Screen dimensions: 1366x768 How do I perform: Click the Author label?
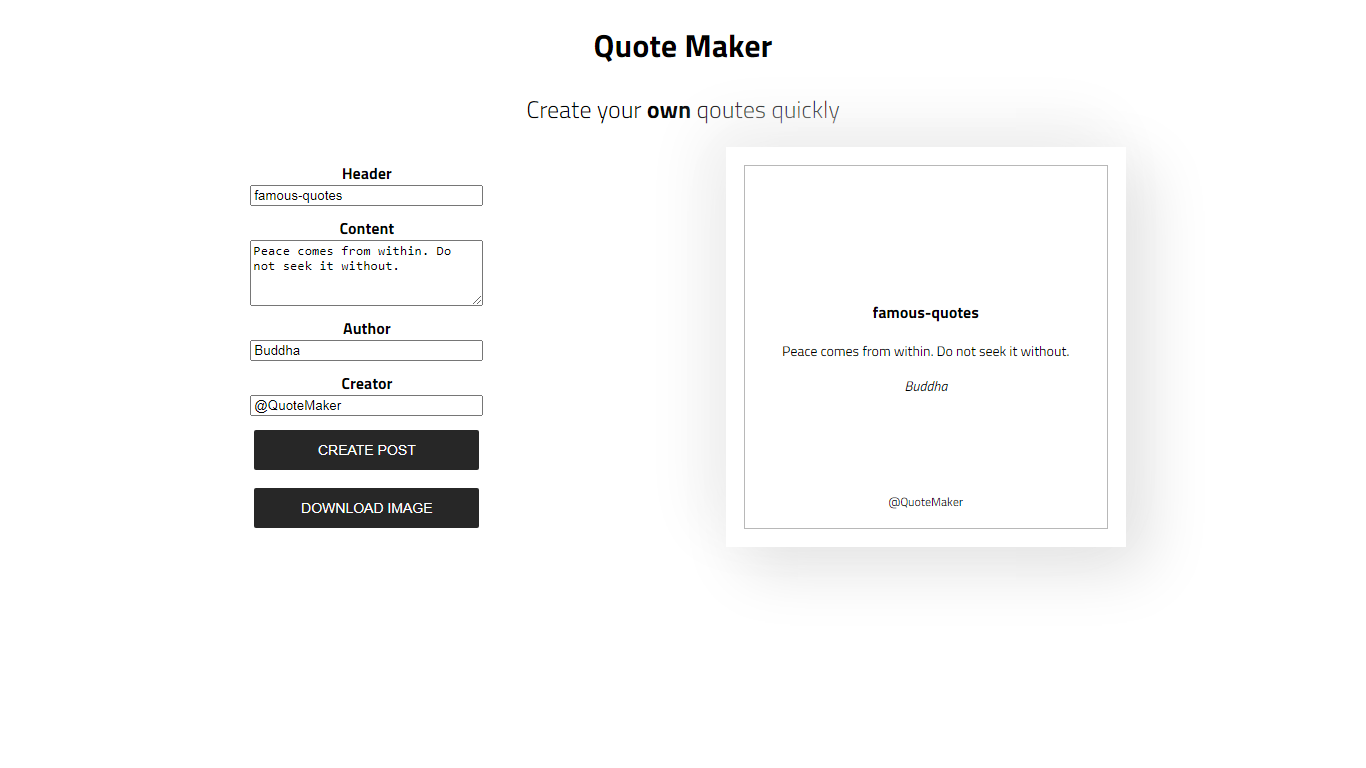[x=367, y=329]
